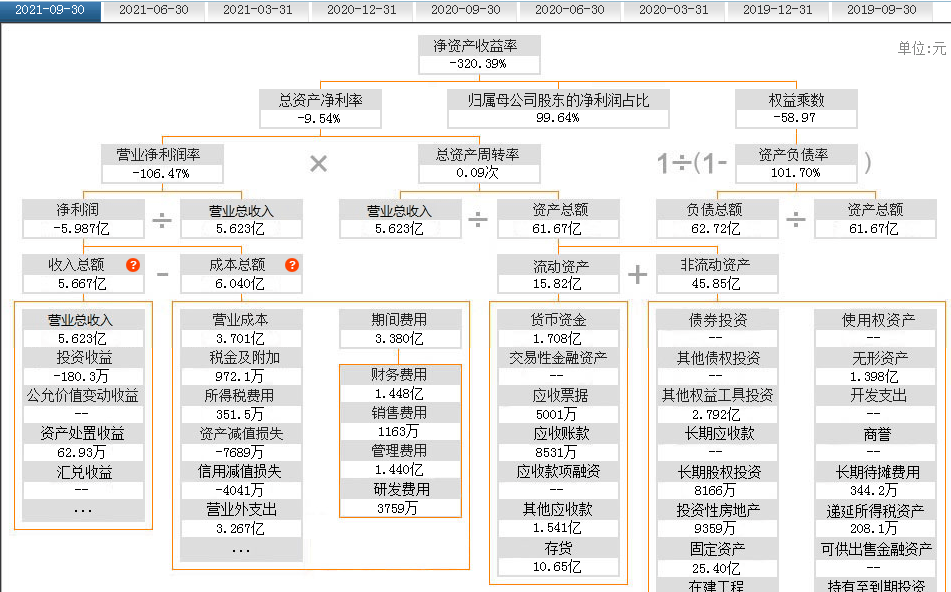Switch to the 2021-06-30 report tab
Image resolution: width=951 pixels, height=592 pixels.
click(154, 10)
